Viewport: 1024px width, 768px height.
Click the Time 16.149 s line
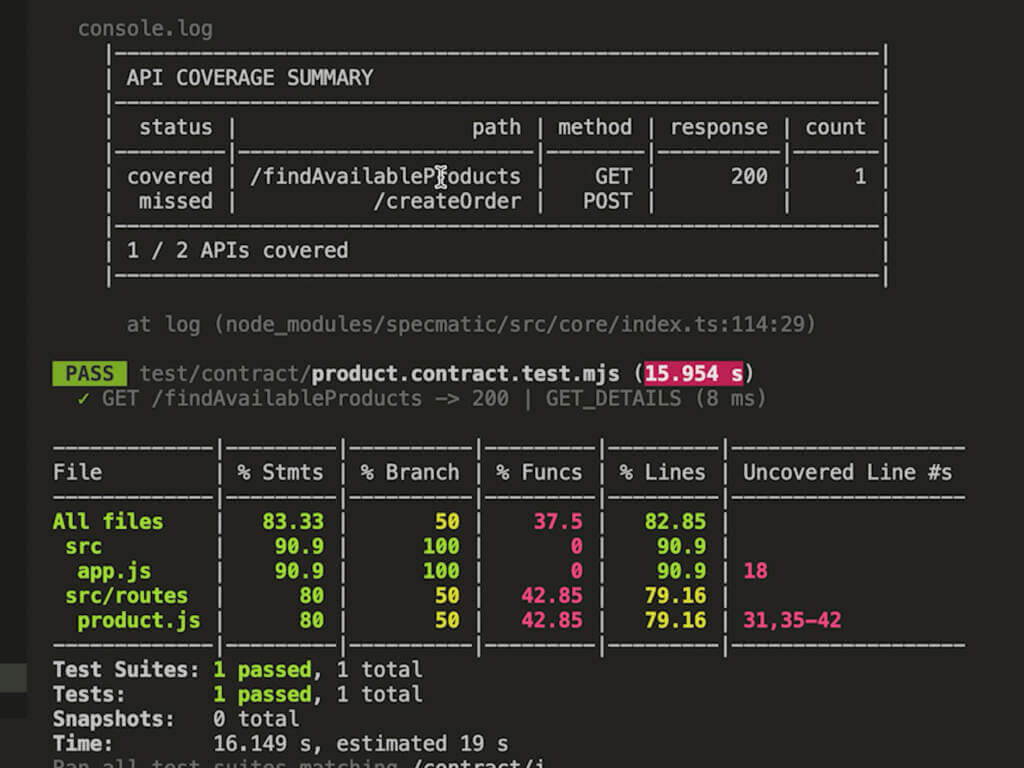[280, 744]
